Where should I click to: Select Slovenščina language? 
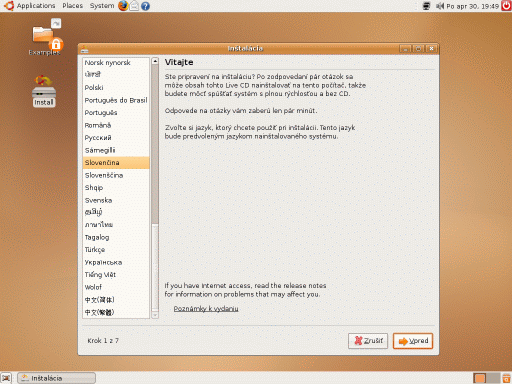click(116, 175)
